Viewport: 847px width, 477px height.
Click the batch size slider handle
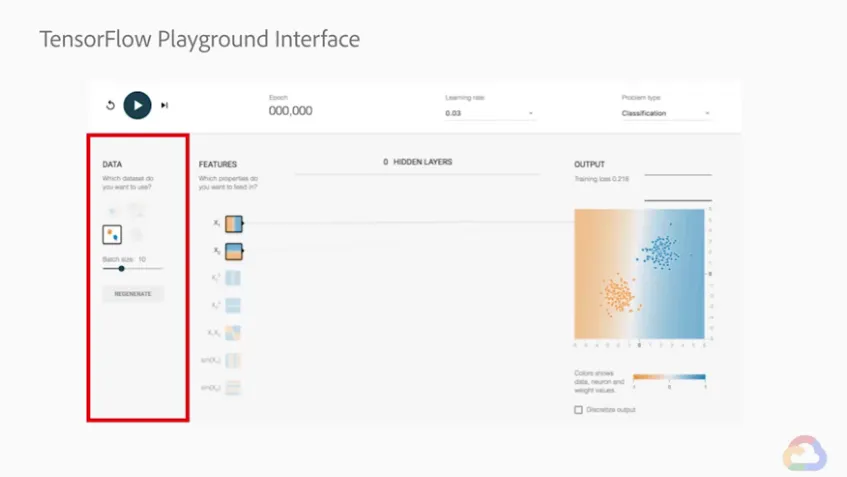tap(122, 268)
